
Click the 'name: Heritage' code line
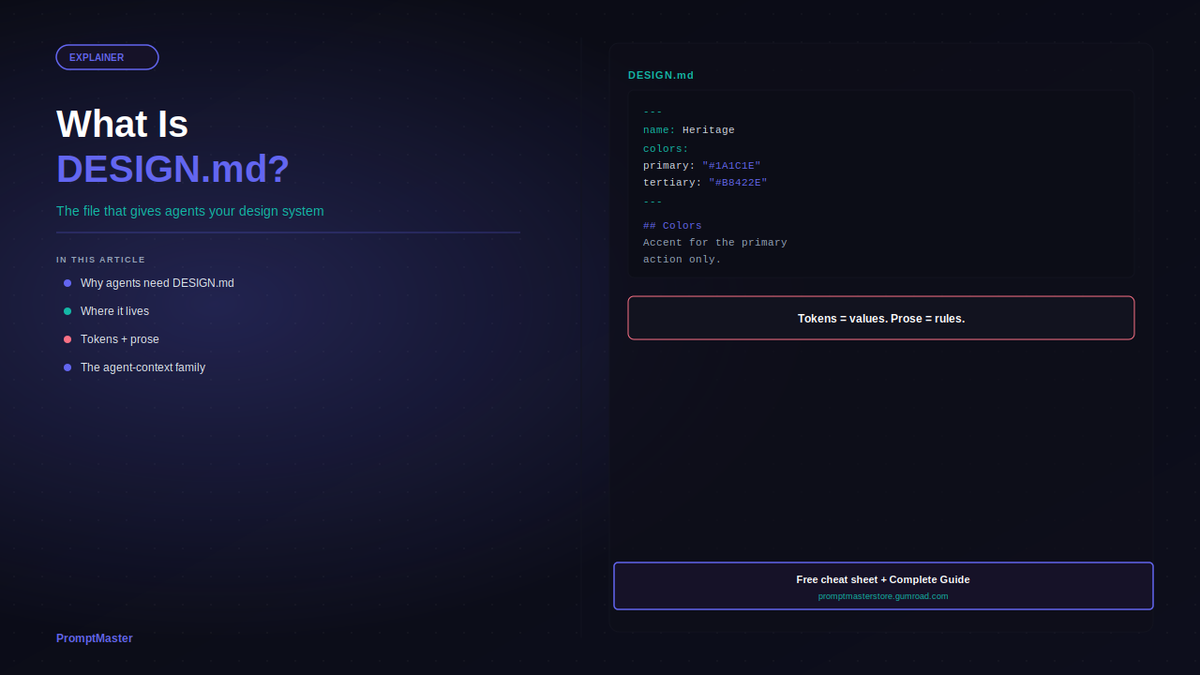[689, 130]
